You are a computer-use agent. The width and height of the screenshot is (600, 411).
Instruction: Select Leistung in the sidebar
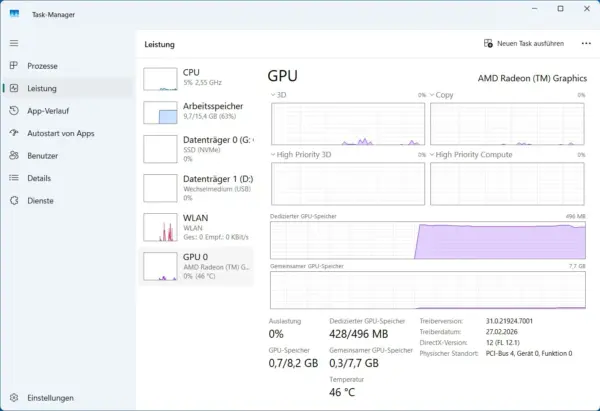pyautogui.click(x=68, y=88)
